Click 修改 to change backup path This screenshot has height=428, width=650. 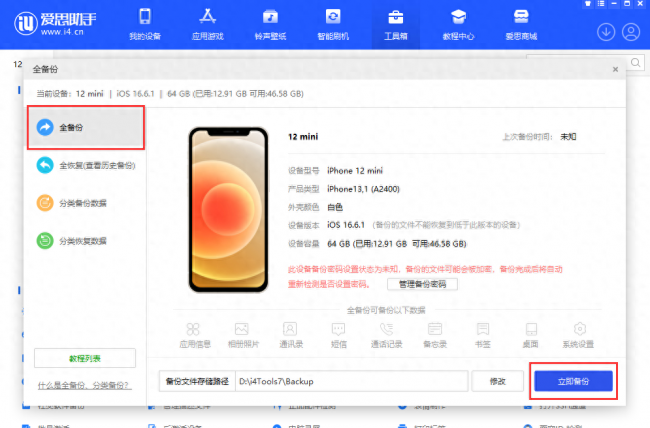tap(497, 381)
